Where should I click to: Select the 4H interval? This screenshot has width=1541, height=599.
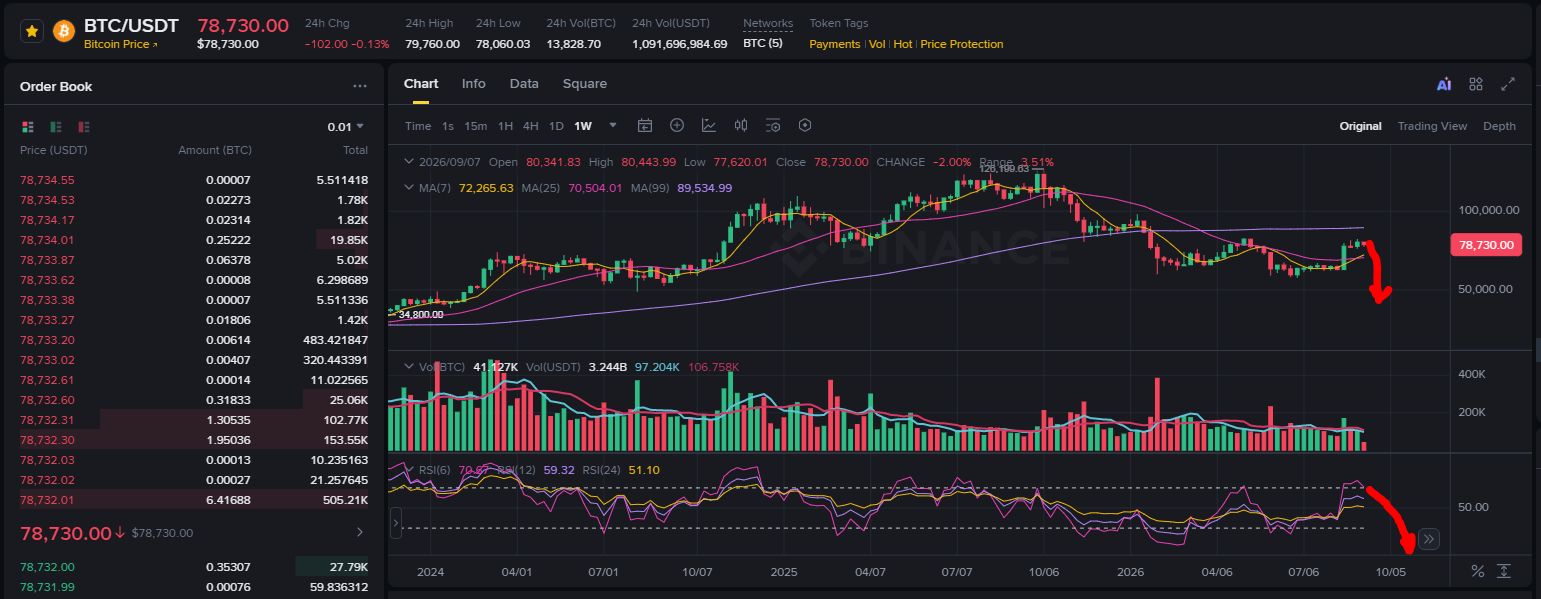point(531,126)
